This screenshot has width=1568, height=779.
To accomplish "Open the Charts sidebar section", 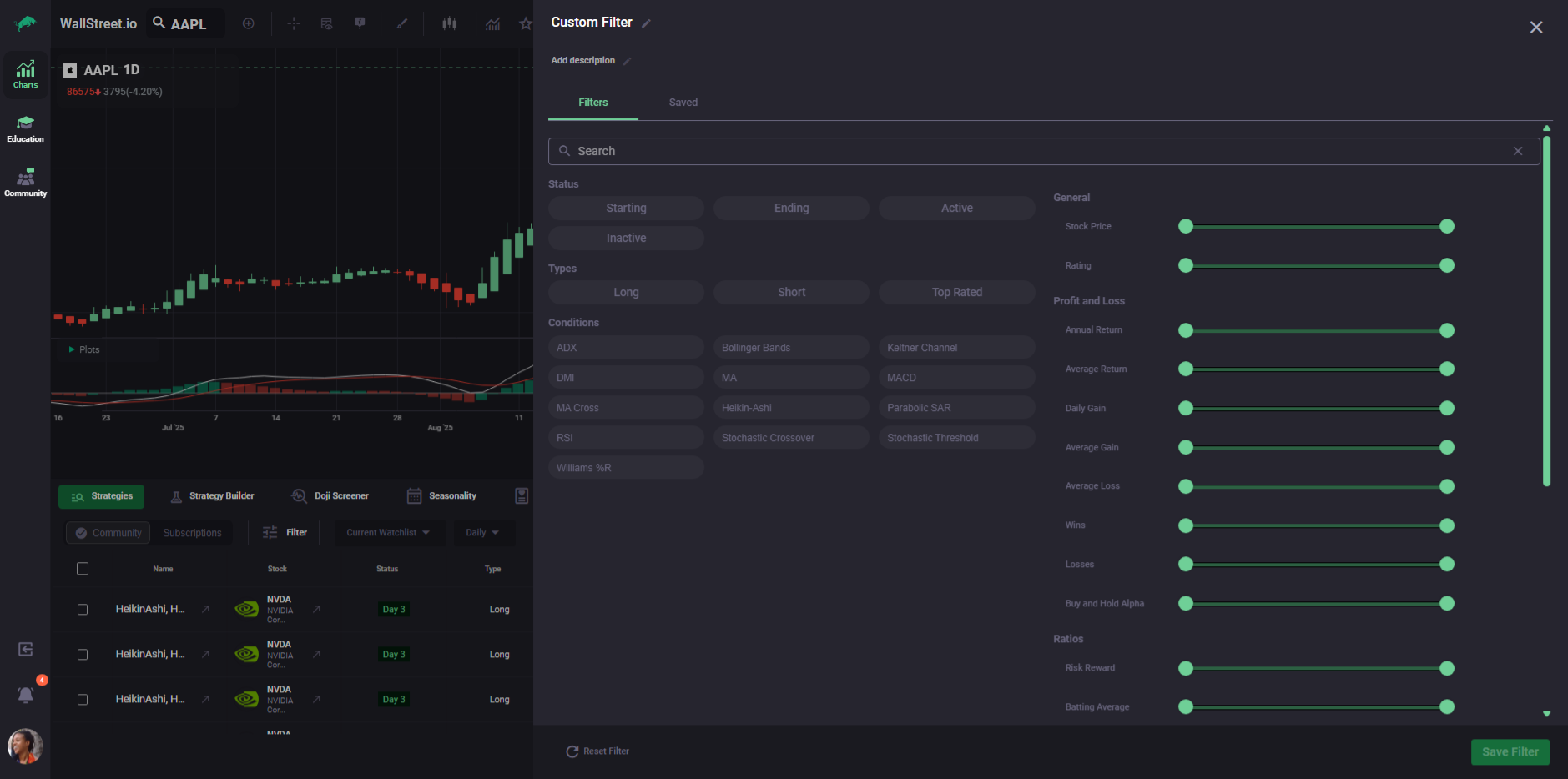I will coord(25,74).
